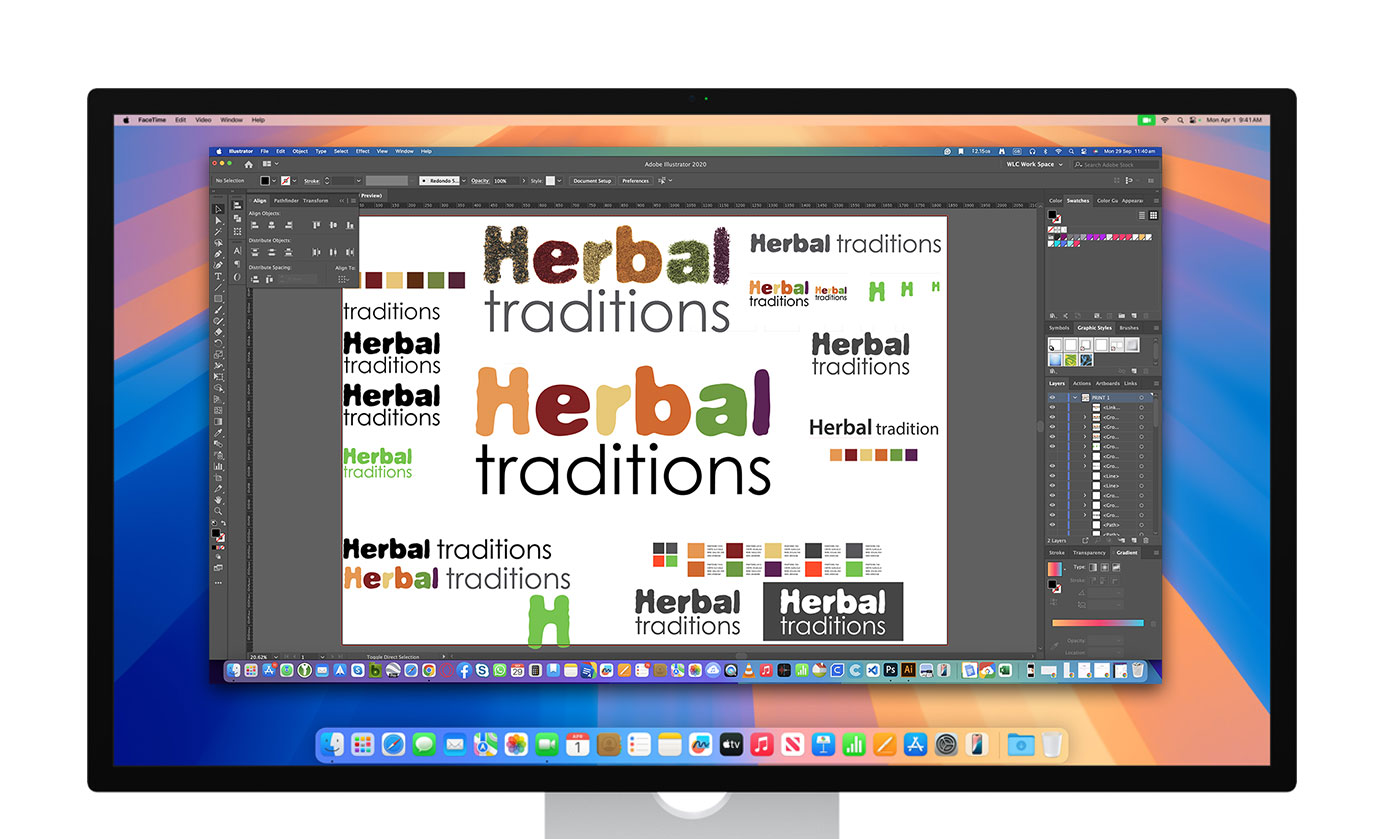The width and height of the screenshot is (1385, 839).
Task: Open the Effect menu
Action: (362, 151)
